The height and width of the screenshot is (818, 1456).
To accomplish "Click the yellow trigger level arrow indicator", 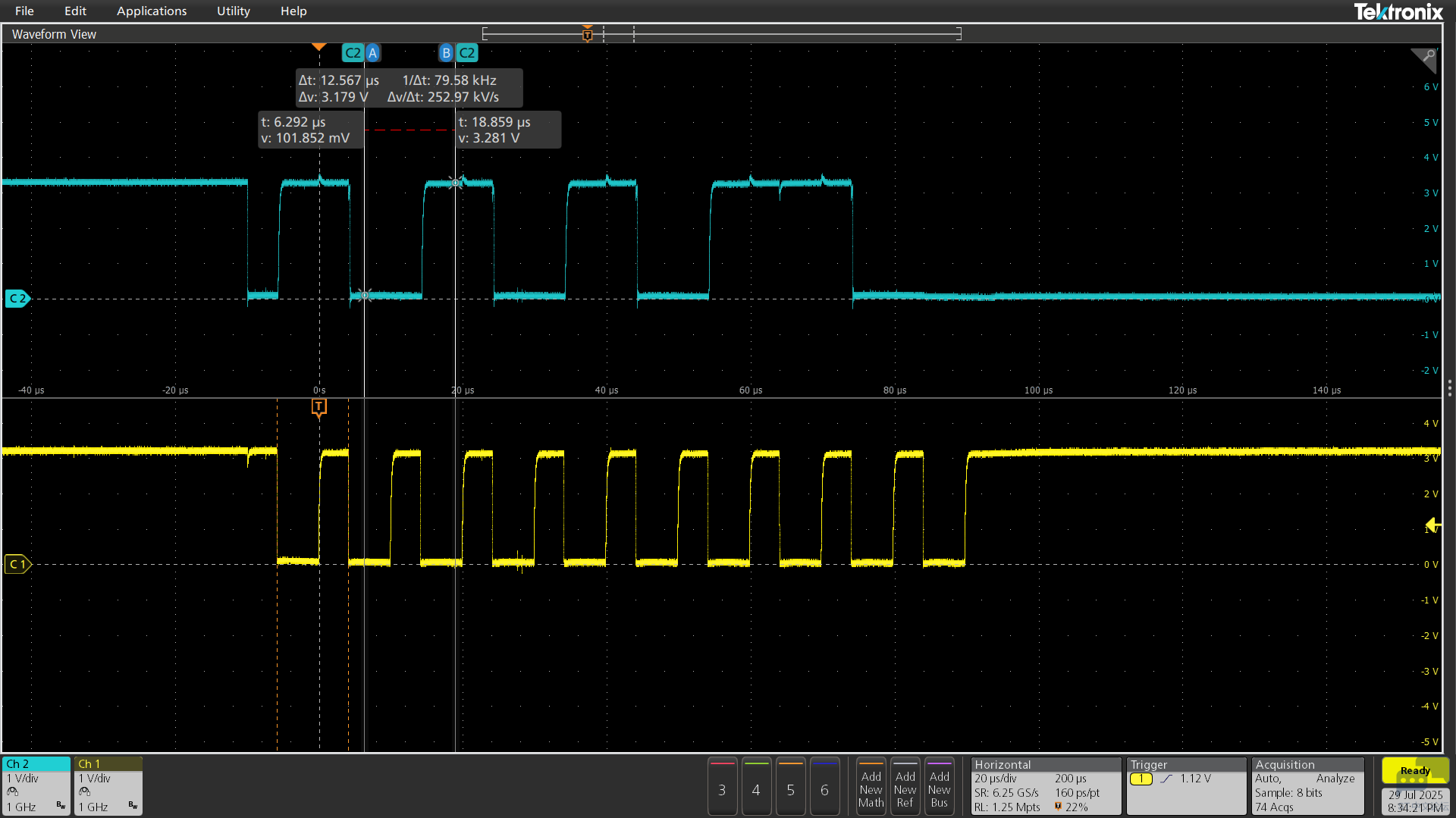I will (1432, 525).
